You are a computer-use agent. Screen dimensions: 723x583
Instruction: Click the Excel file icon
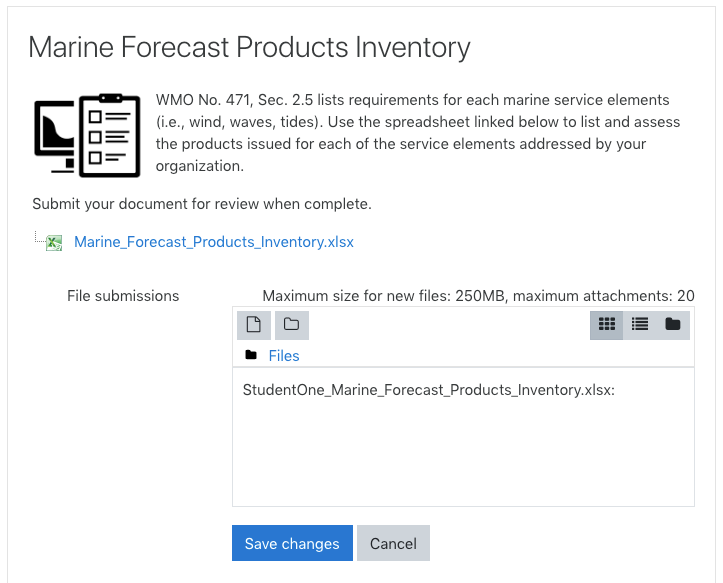54,243
